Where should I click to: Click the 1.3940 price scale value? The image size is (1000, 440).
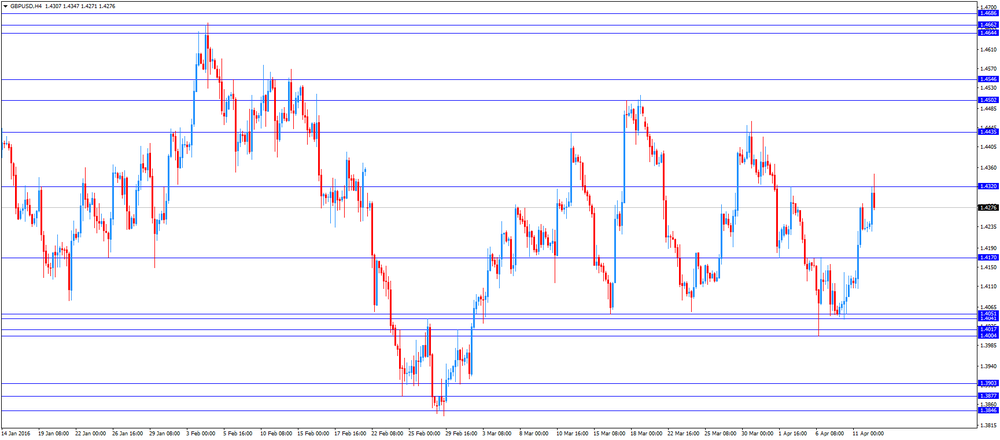(x=988, y=366)
